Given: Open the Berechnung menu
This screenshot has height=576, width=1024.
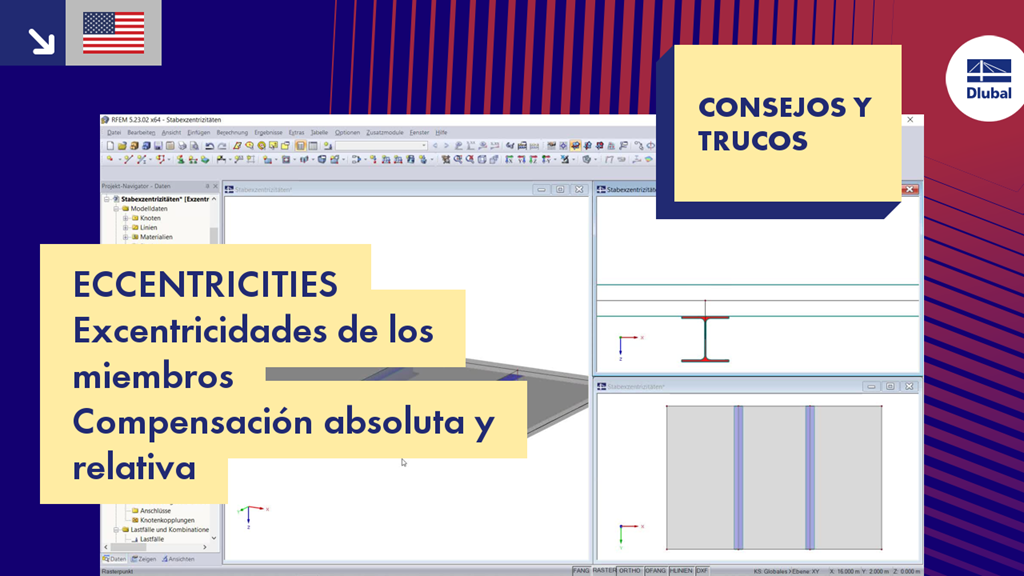Looking at the screenshot, I should coord(232,133).
